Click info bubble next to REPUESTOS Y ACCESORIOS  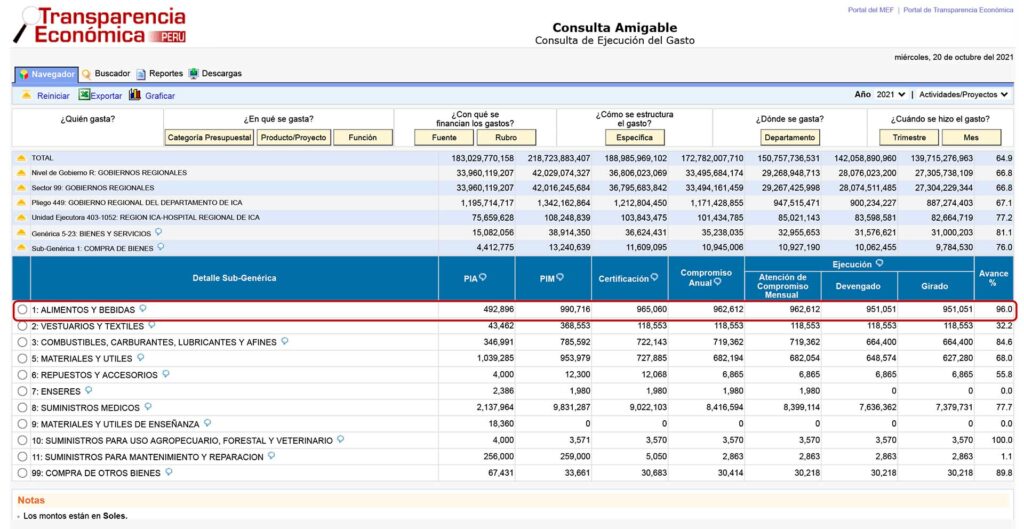click(165, 374)
